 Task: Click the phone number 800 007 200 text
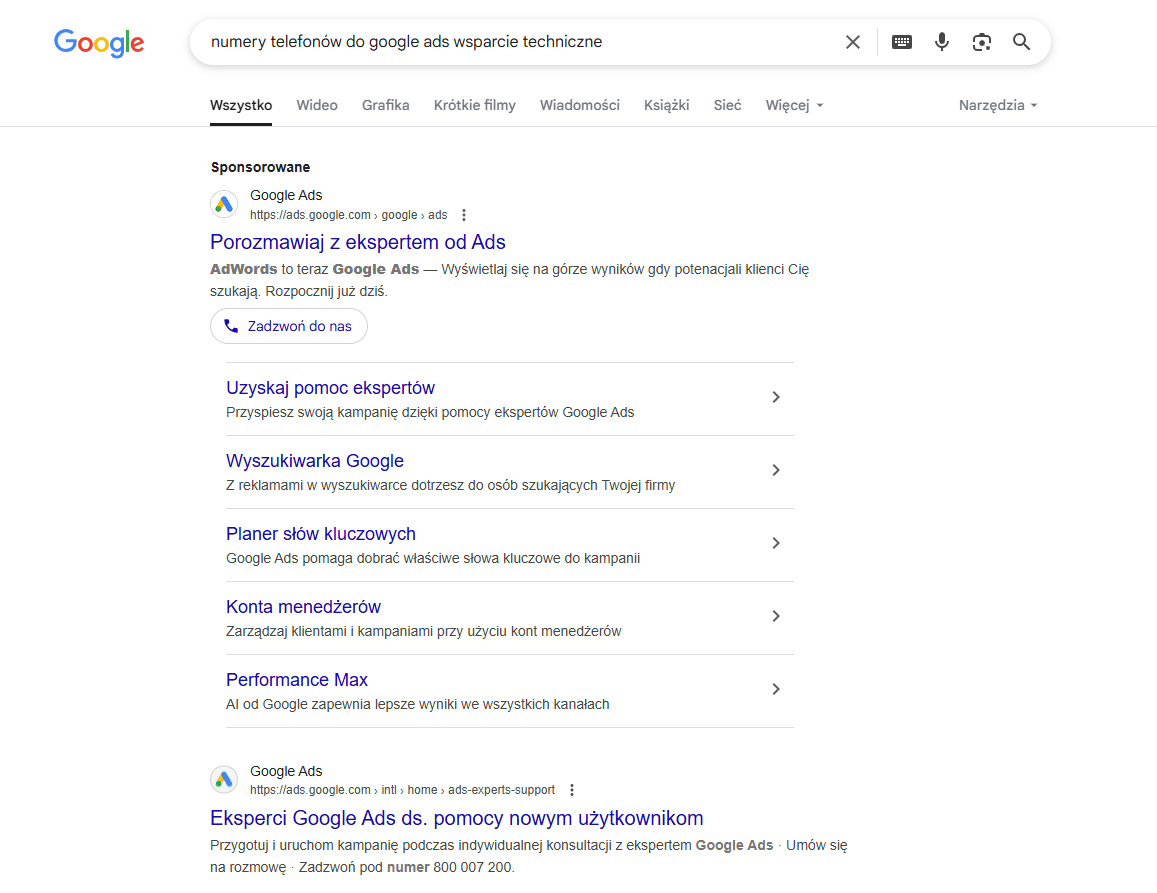472,867
